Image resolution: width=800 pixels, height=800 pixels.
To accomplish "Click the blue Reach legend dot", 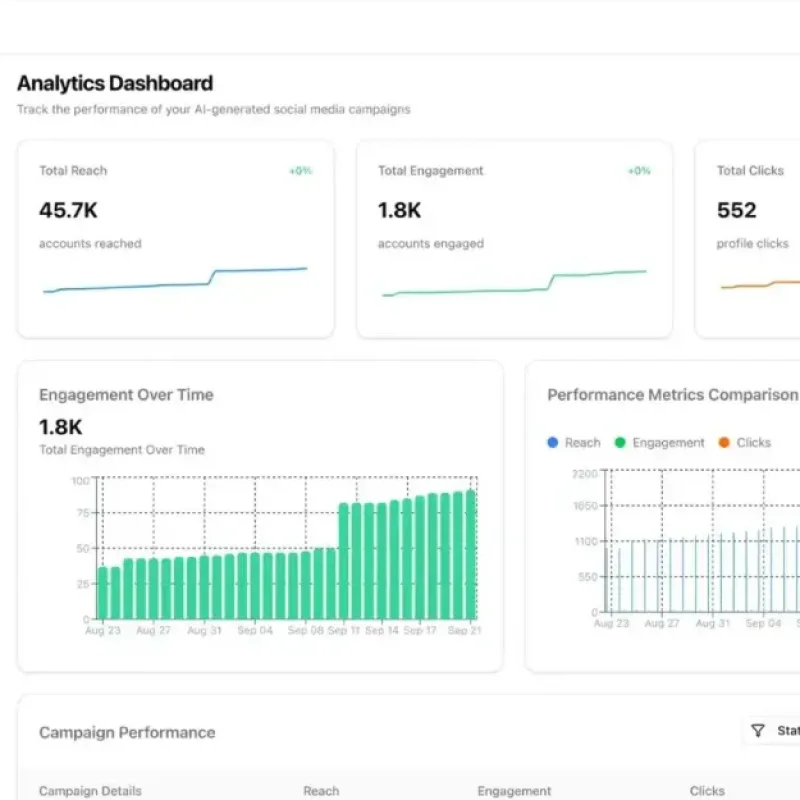I will (552, 442).
